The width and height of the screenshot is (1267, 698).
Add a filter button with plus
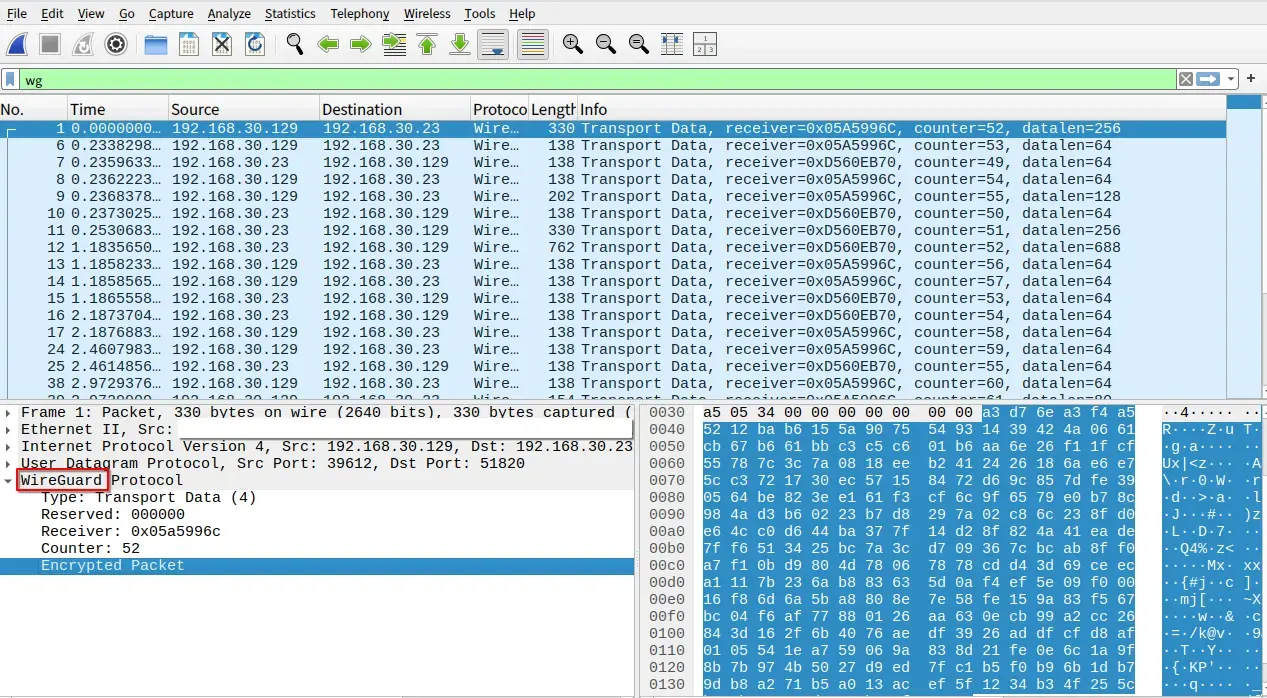click(1251, 78)
